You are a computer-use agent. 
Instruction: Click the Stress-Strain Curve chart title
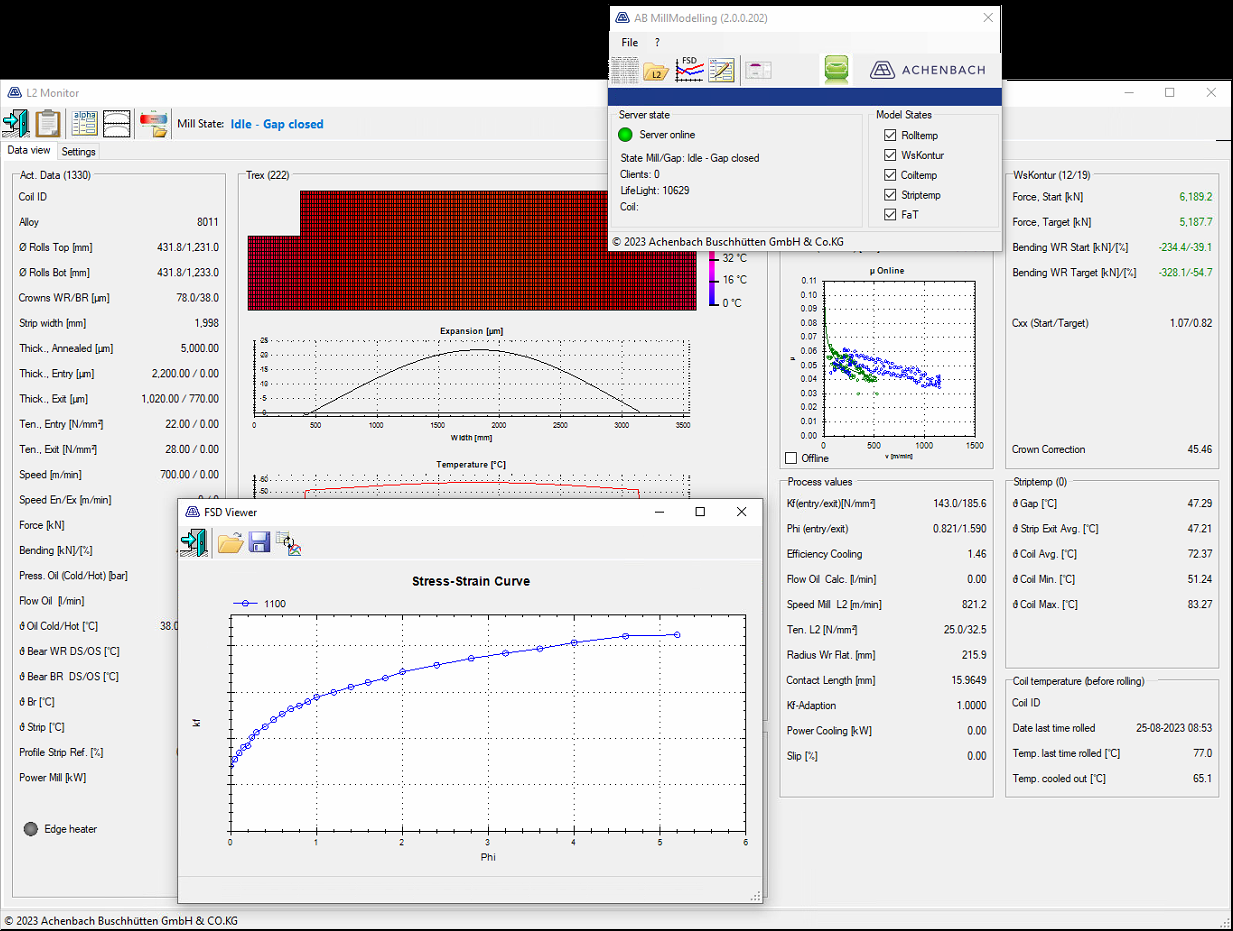click(x=471, y=581)
